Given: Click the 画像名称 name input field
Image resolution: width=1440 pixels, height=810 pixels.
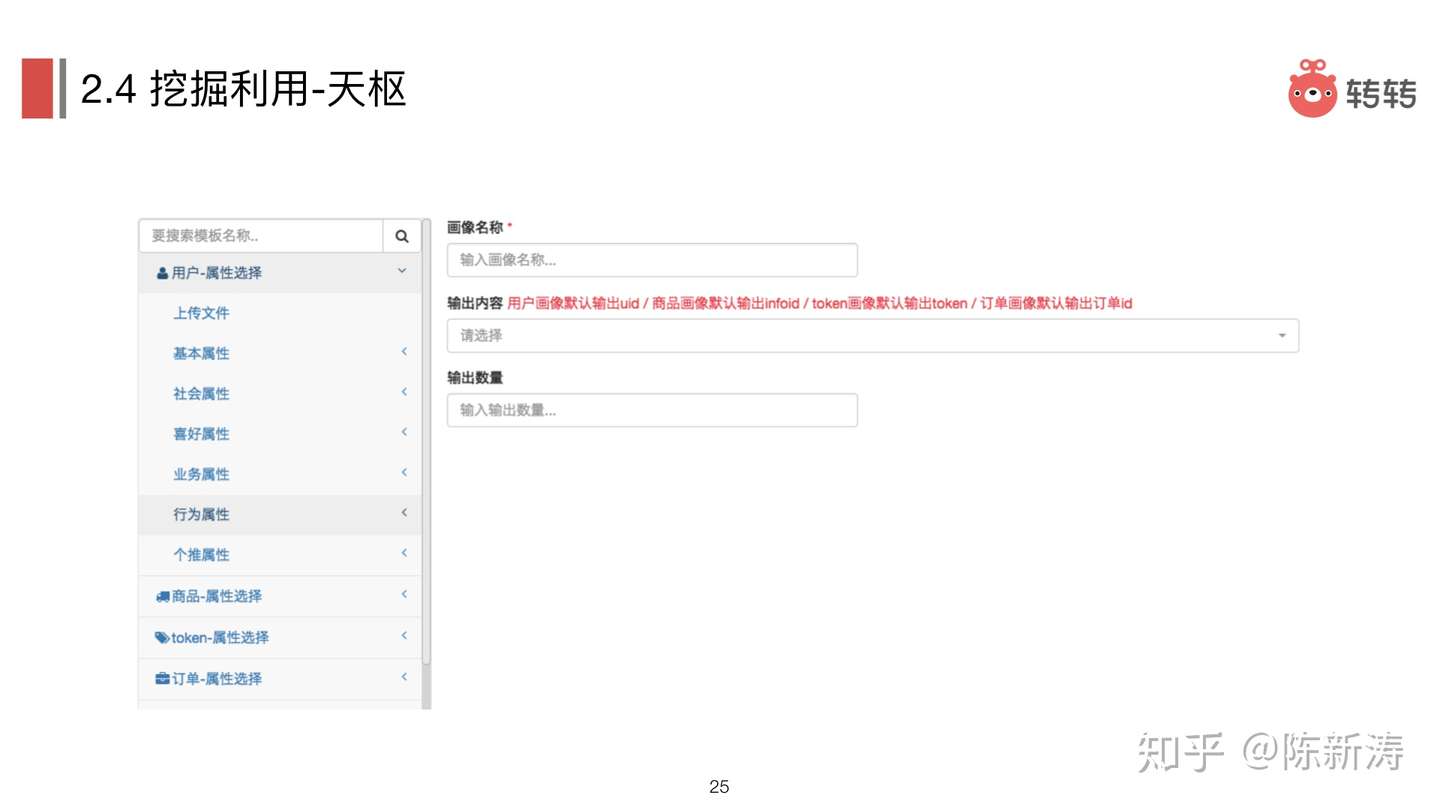Looking at the screenshot, I should coord(651,259).
